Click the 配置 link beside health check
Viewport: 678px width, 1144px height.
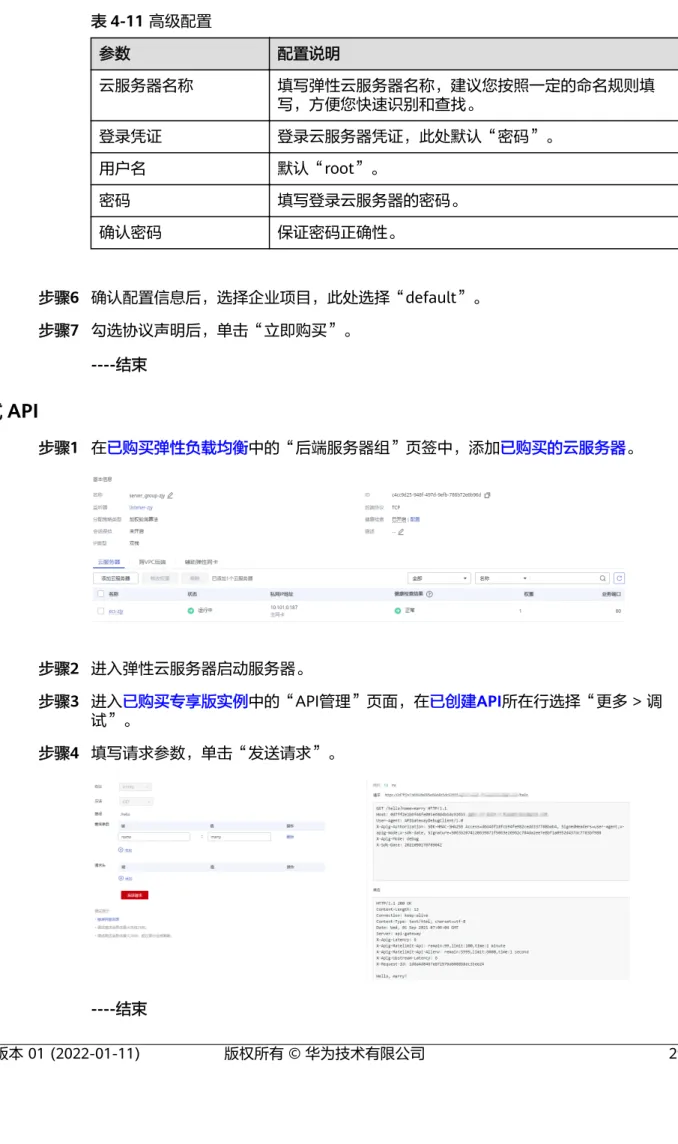[415, 519]
